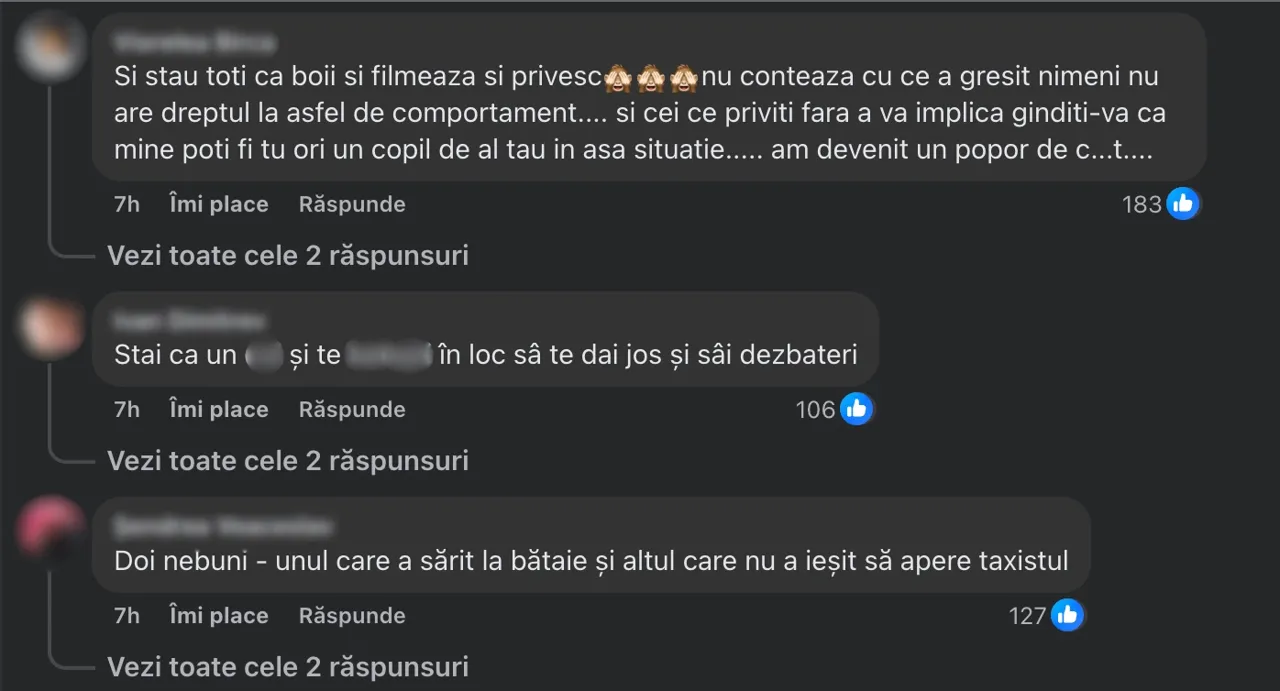Expand the 2 replies under the second comment
1280x691 pixels.
(x=288, y=460)
